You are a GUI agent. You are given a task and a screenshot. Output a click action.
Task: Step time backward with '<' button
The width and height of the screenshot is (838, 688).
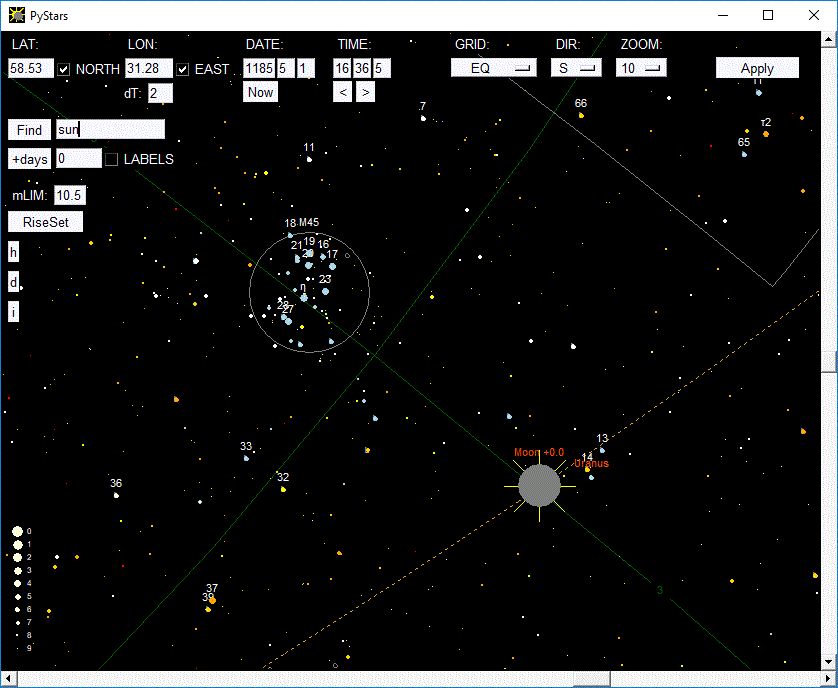[343, 92]
